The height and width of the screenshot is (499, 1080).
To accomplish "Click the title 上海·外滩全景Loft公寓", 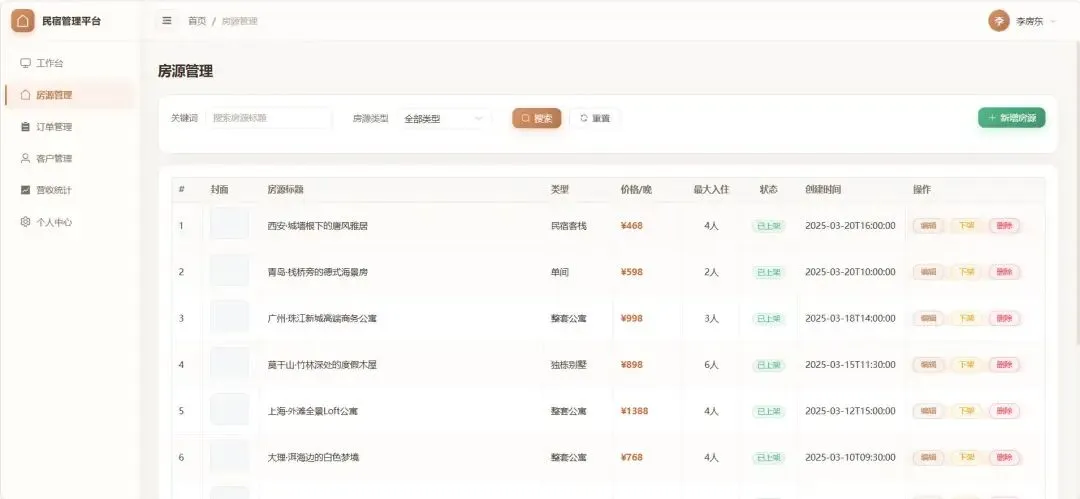I will tap(312, 411).
